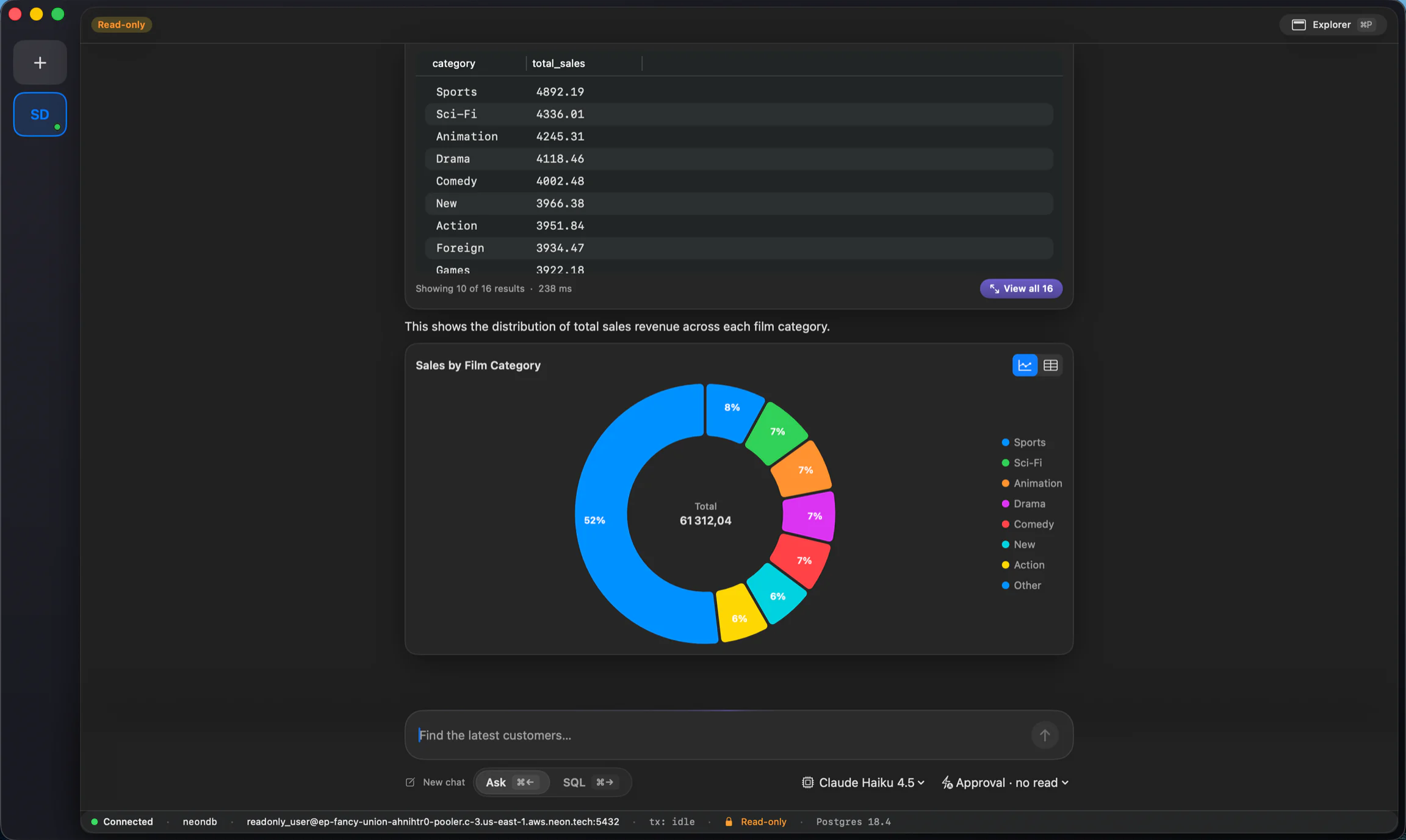
Task: Click the Explorer window icon
Action: click(1299, 24)
